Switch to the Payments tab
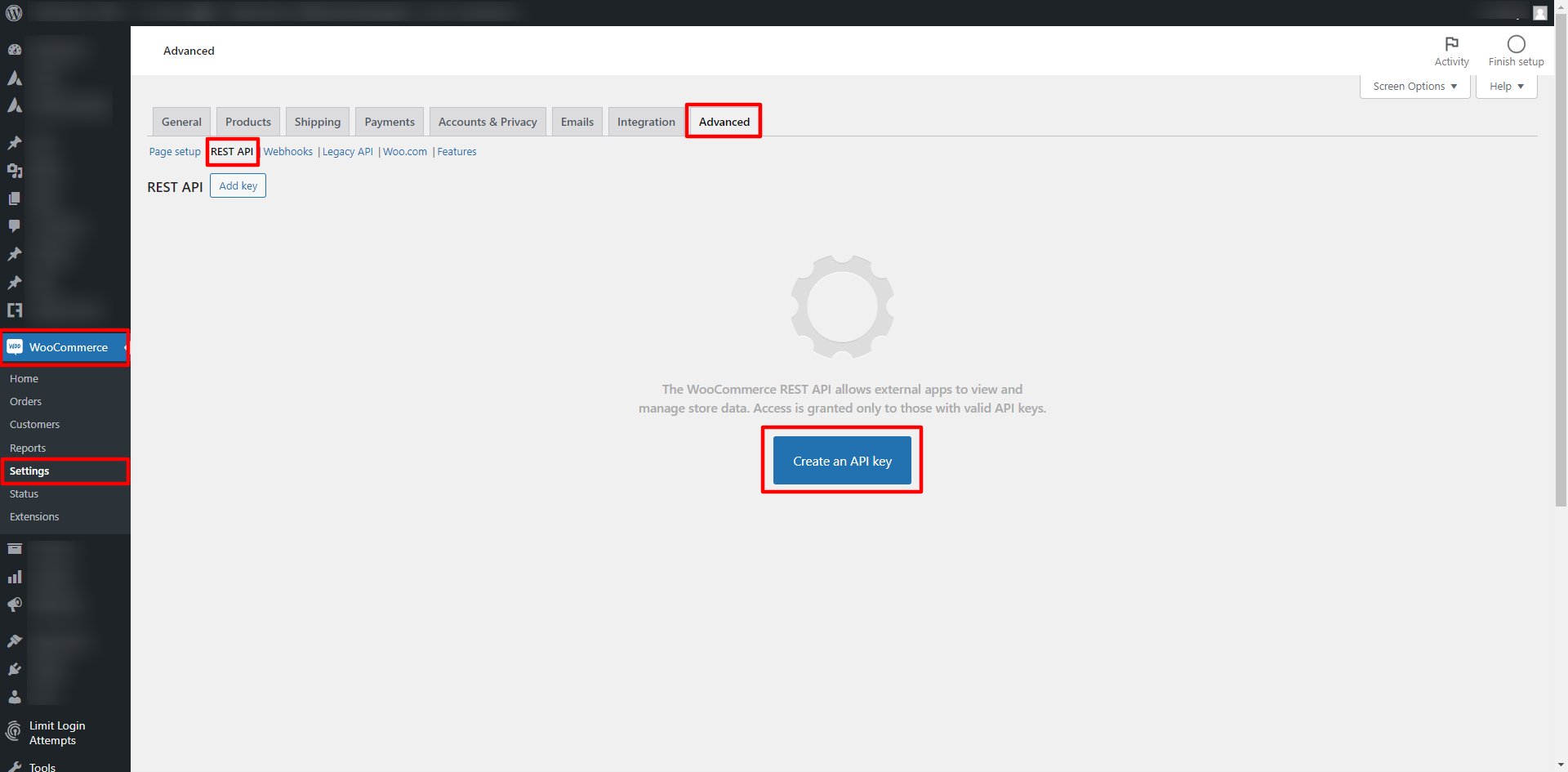Image resolution: width=1568 pixels, height=772 pixels. click(390, 122)
